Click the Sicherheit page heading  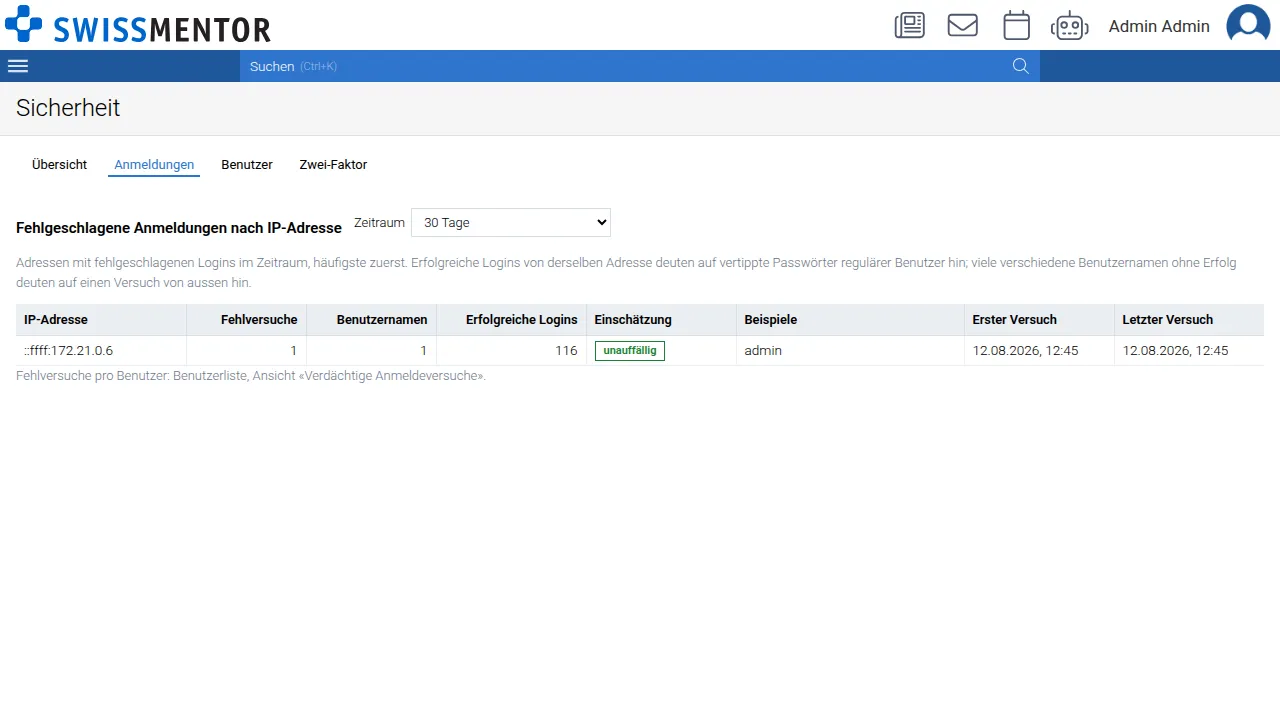[68, 108]
